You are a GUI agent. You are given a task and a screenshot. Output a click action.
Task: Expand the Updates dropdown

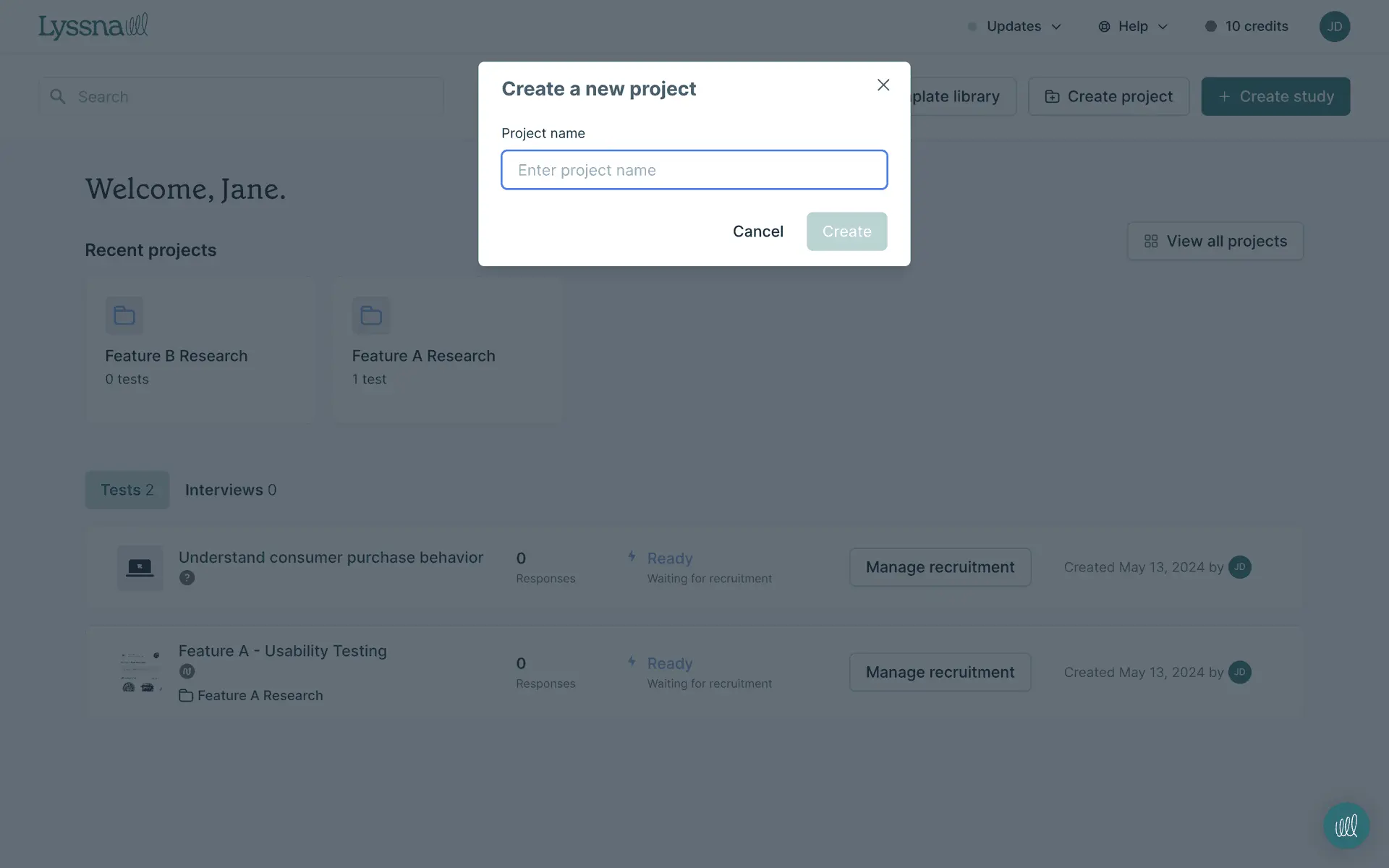click(x=1016, y=27)
